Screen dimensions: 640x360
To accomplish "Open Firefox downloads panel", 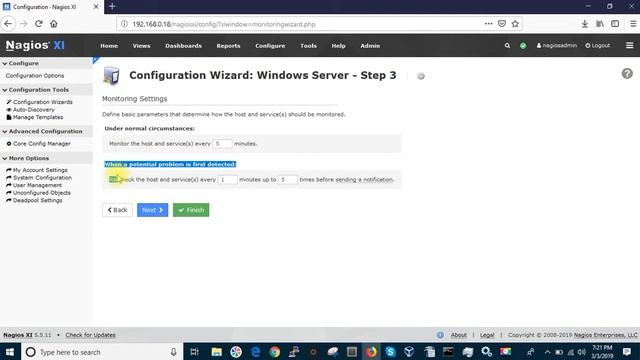I will pos(585,24).
